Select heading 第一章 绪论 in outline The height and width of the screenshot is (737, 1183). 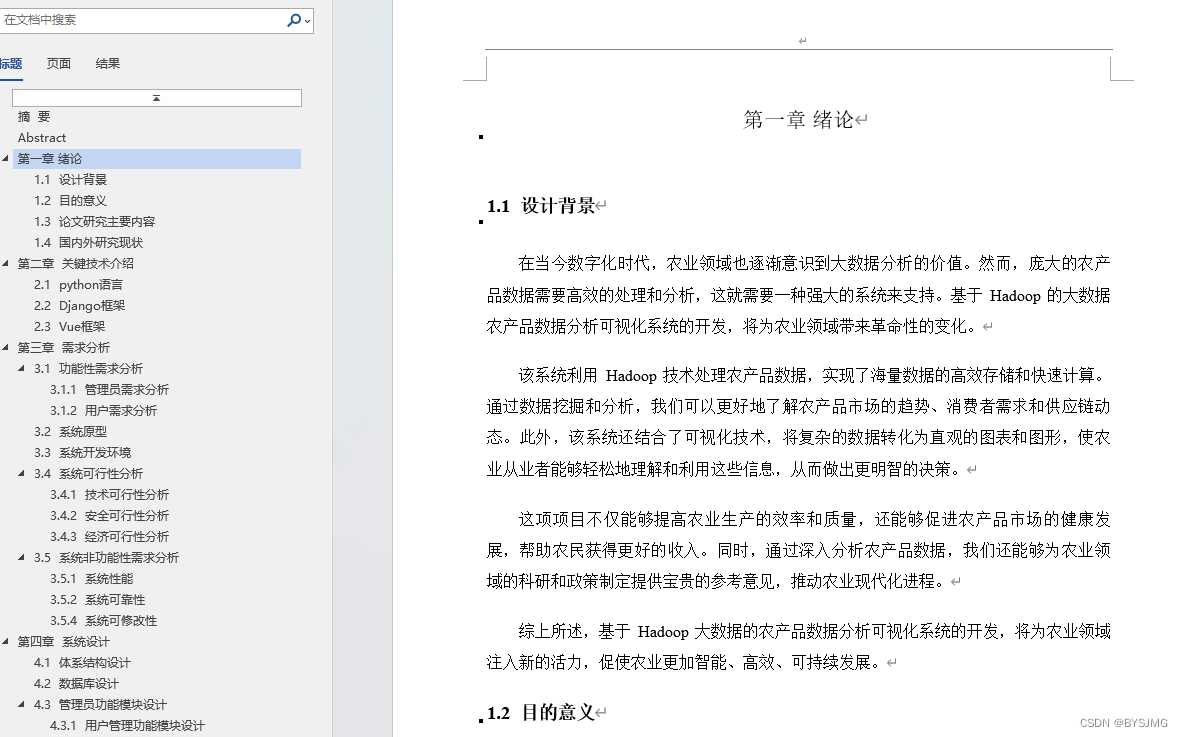coord(157,158)
